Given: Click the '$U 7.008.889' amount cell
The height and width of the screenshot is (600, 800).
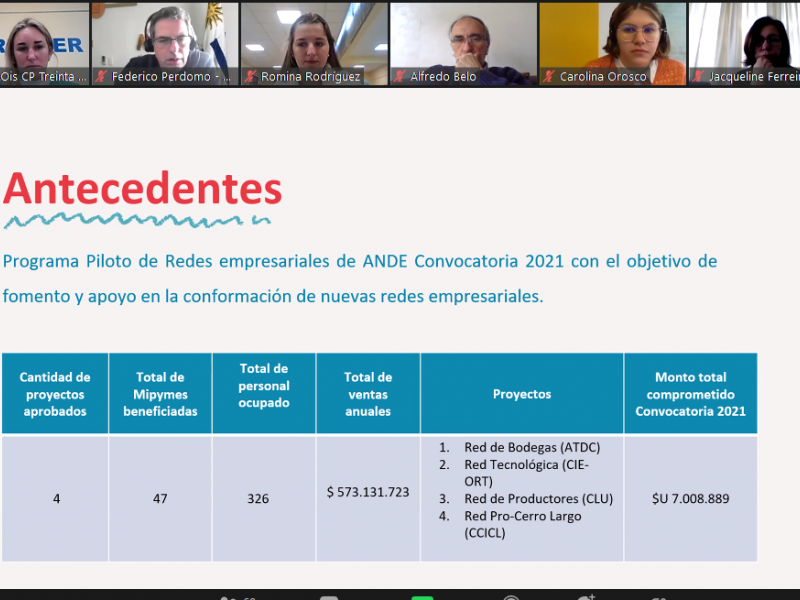Looking at the screenshot, I should [x=690, y=498].
